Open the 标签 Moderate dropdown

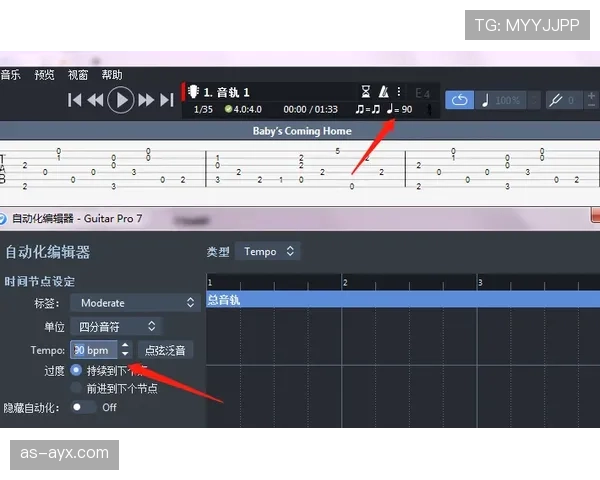[x=135, y=302]
